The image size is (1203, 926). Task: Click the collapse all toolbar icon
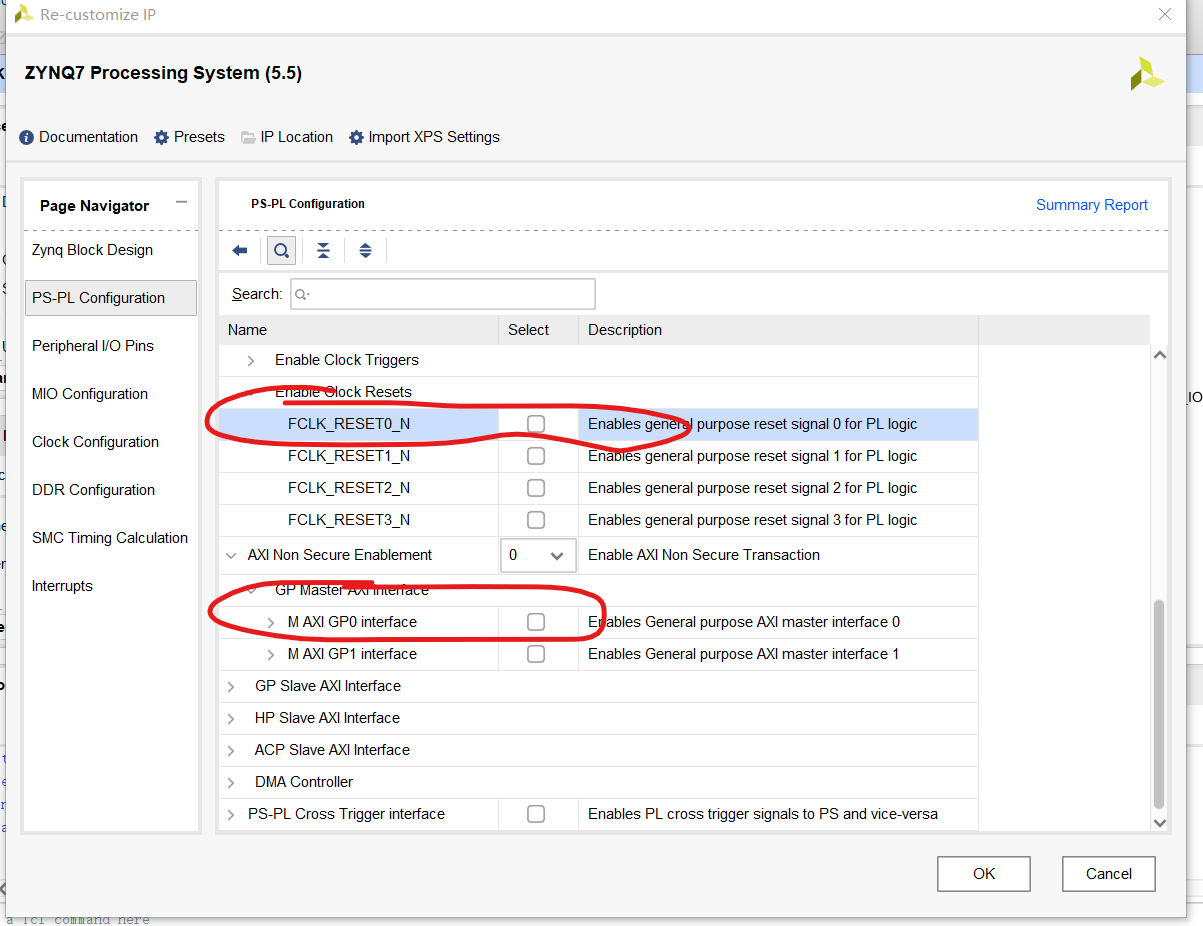(x=323, y=251)
